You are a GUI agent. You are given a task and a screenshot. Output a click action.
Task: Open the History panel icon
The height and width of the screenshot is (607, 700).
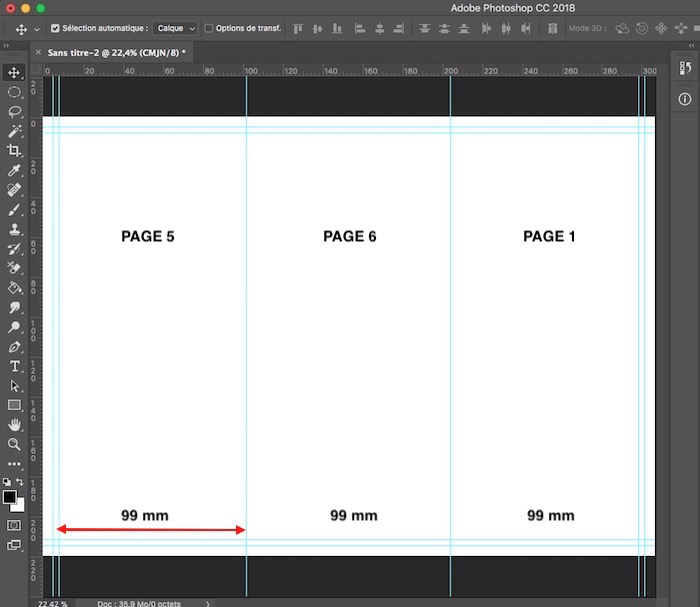(x=685, y=68)
